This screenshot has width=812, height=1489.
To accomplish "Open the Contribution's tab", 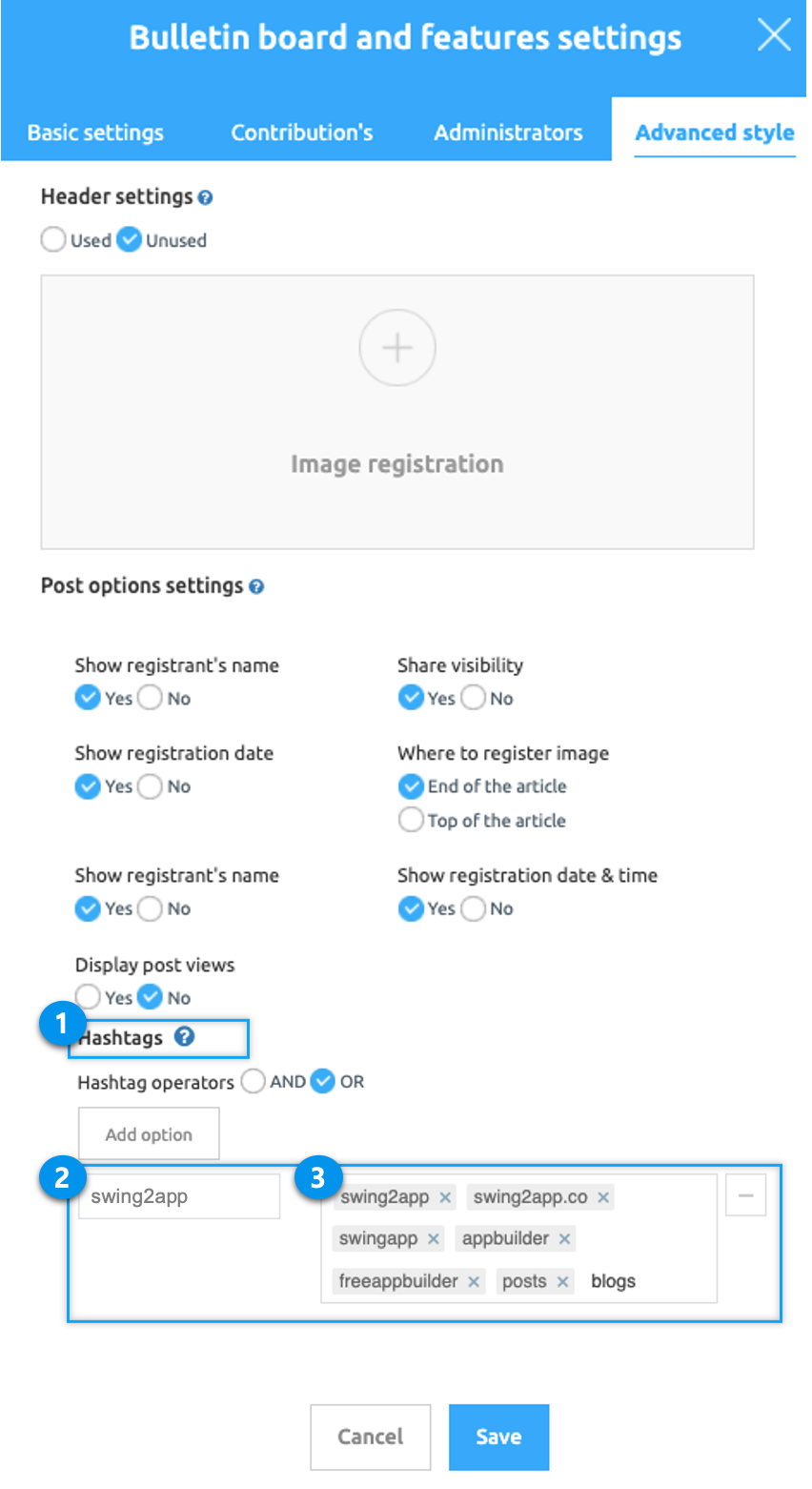I will click(x=301, y=133).
